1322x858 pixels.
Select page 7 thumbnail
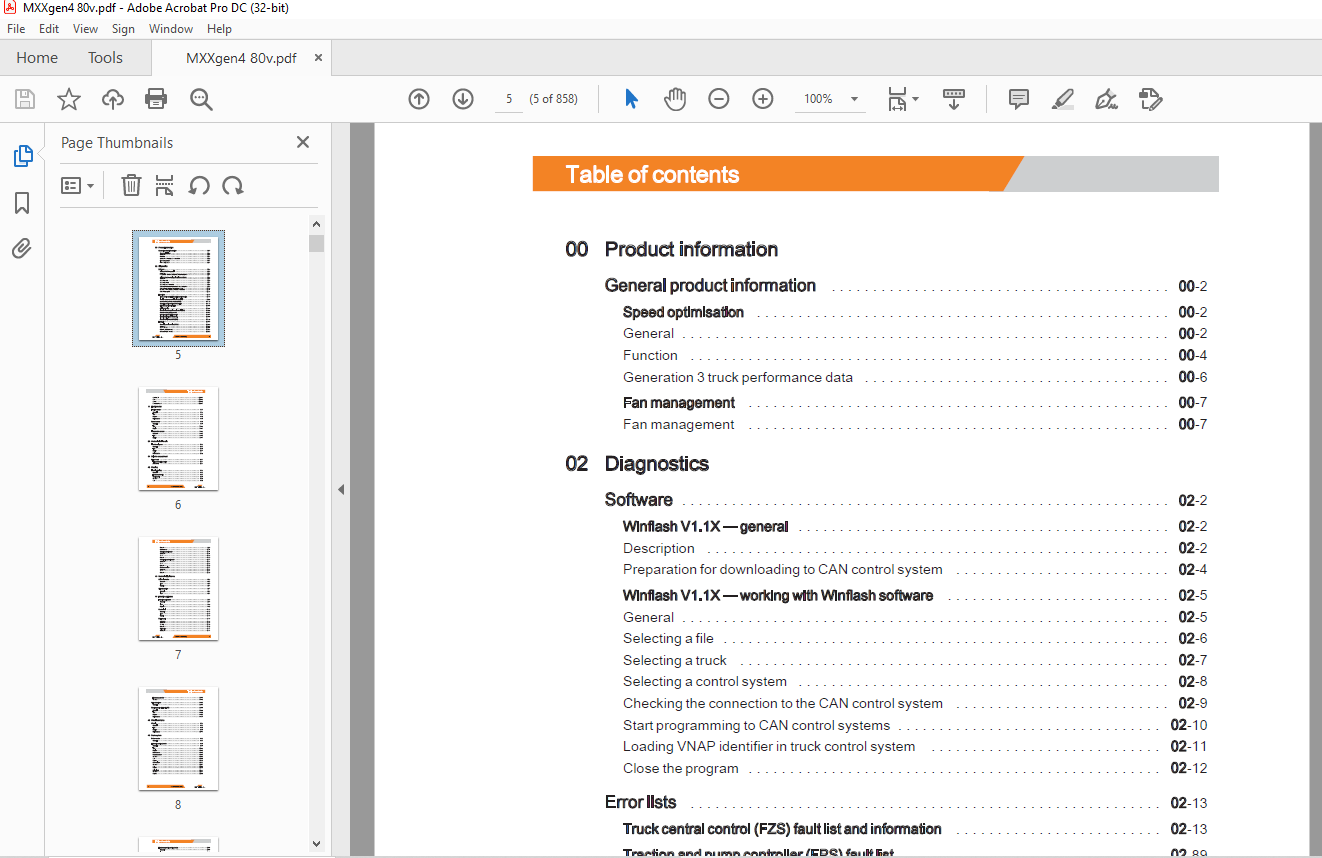click(x=178, y=589)
